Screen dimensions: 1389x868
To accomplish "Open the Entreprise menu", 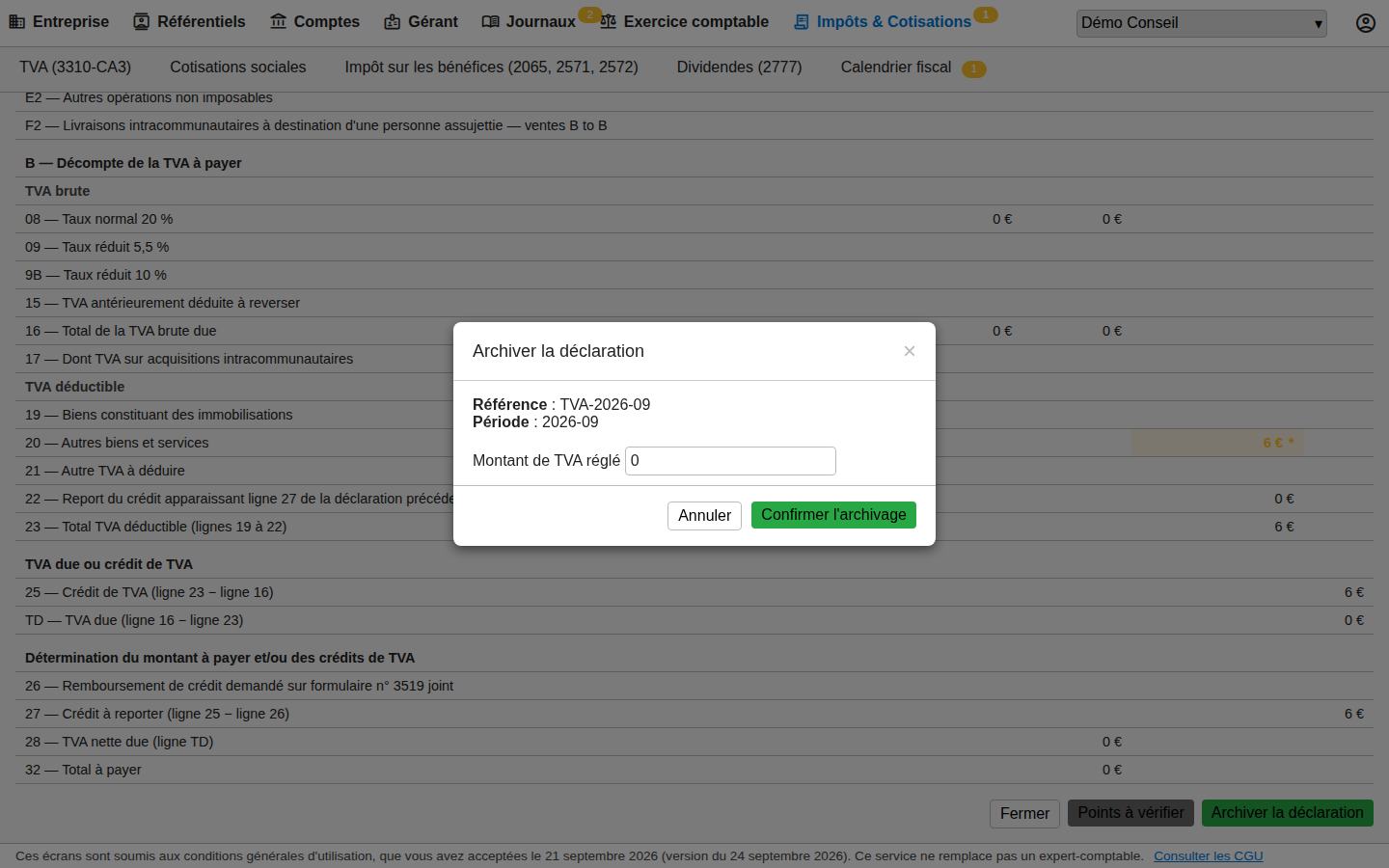I will tap(59, 21).
